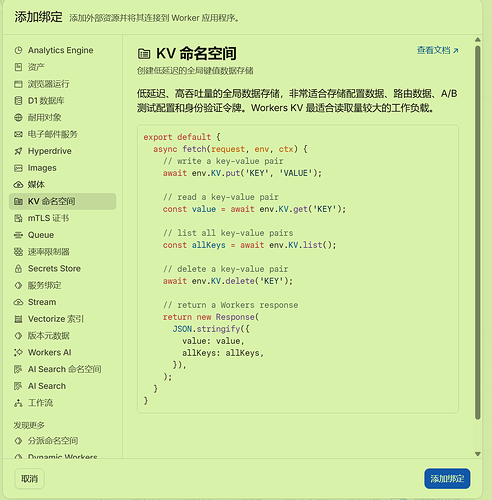This screenshot has height=500, width=492.
Task: Click the KV 命名空间 heading icon
Action: 144,54
